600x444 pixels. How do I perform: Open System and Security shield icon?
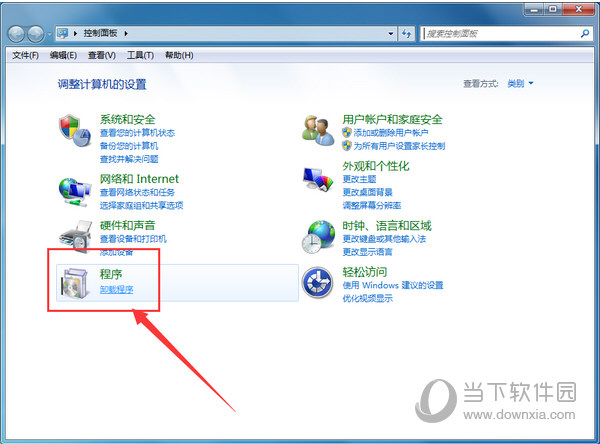pos(75,131)
